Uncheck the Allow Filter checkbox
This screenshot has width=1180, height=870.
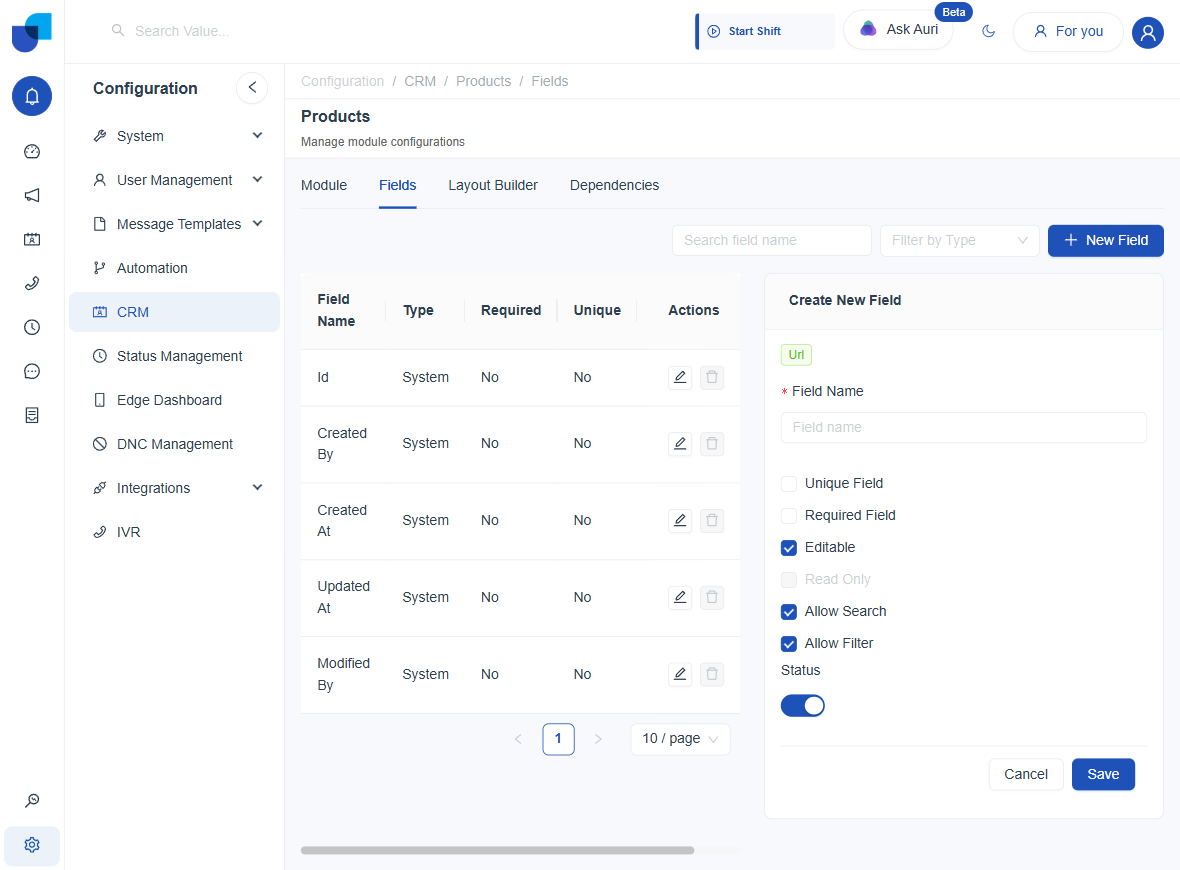pos(789,643)
